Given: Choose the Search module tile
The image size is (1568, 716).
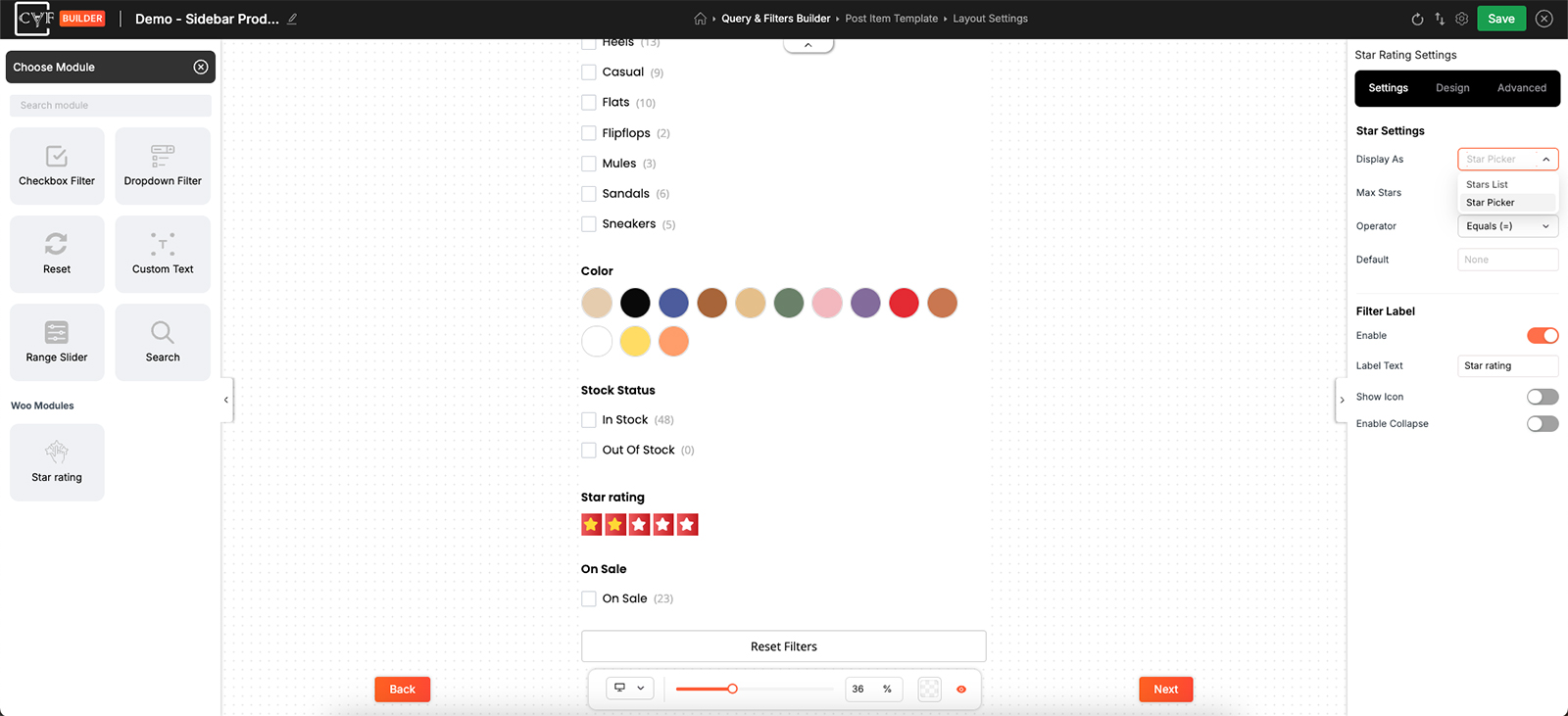Looking at the screenshot, I should tap(163, 342).
